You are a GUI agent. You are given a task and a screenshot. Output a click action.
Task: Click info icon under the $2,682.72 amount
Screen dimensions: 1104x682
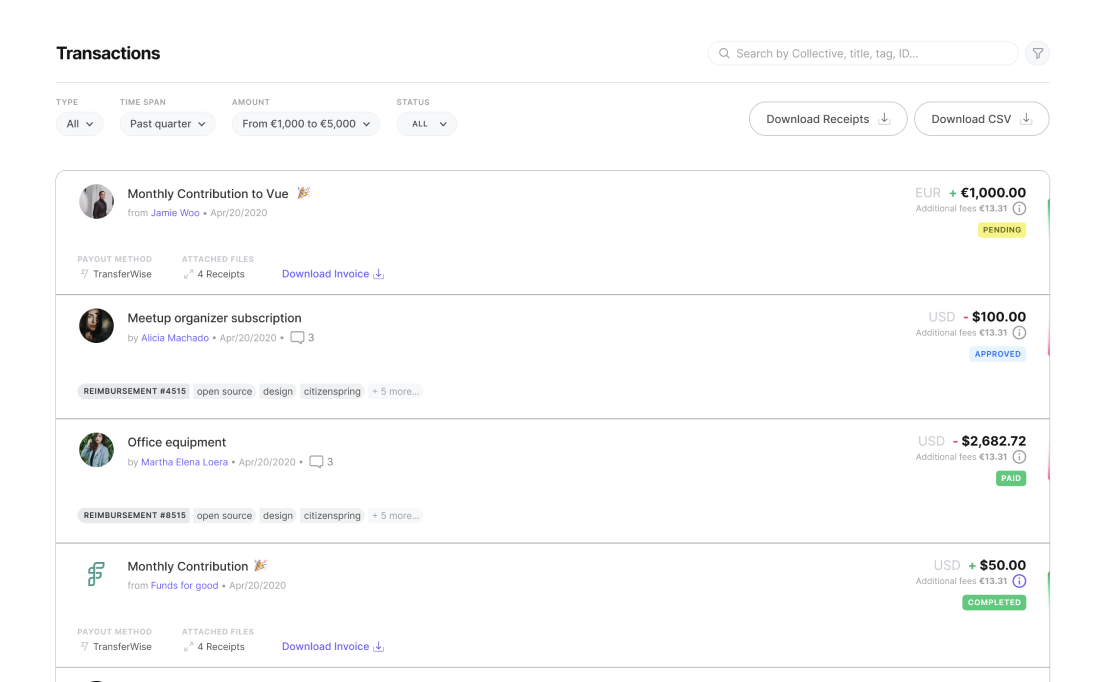[1019, 457]
